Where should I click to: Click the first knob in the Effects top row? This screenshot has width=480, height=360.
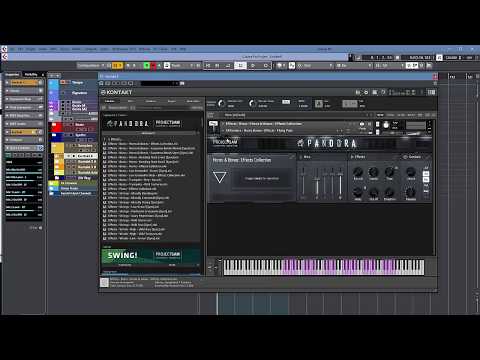358,172
